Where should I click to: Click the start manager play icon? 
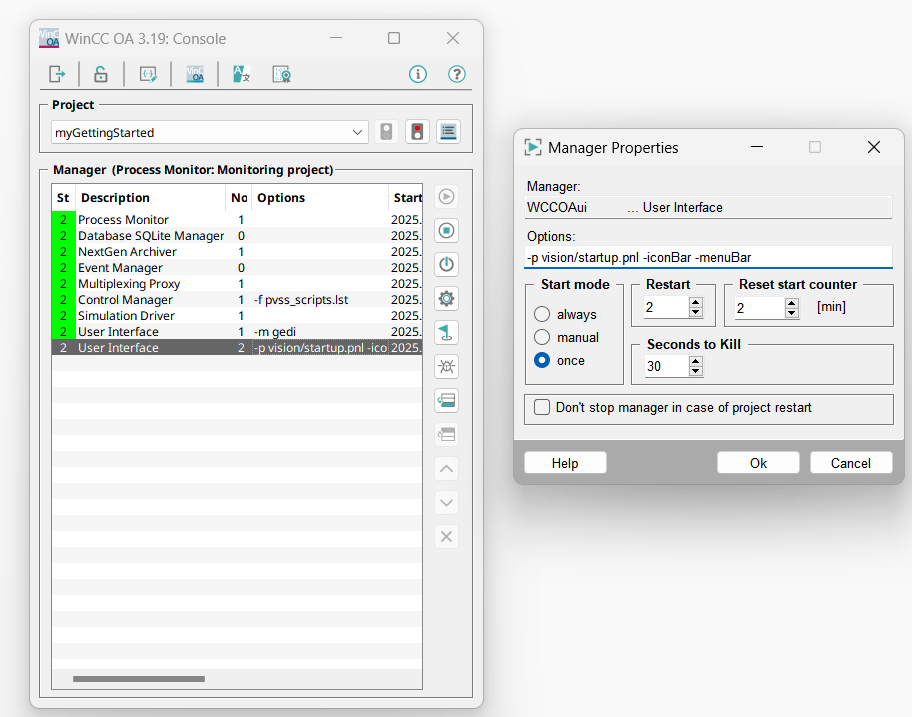[446, 197]
